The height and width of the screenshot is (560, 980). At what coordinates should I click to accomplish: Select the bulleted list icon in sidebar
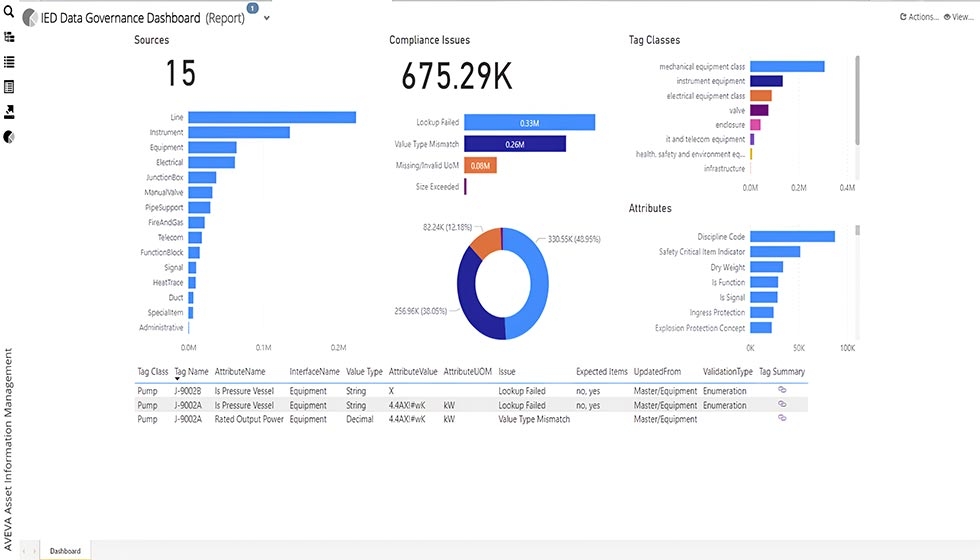[x=9, y=61]
